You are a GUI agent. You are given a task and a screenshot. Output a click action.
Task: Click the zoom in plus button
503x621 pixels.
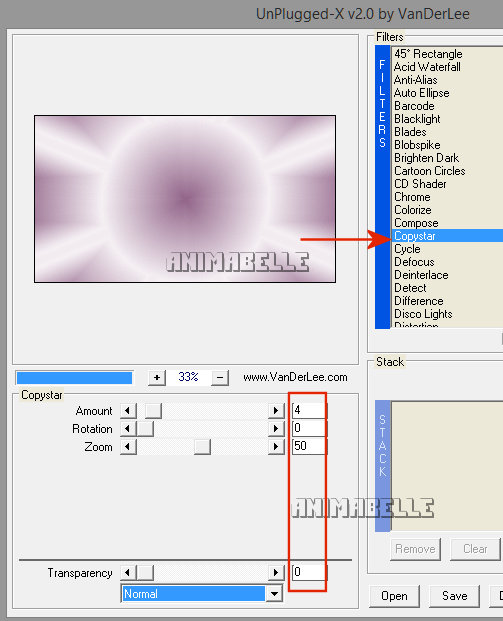tap(157, 377)
